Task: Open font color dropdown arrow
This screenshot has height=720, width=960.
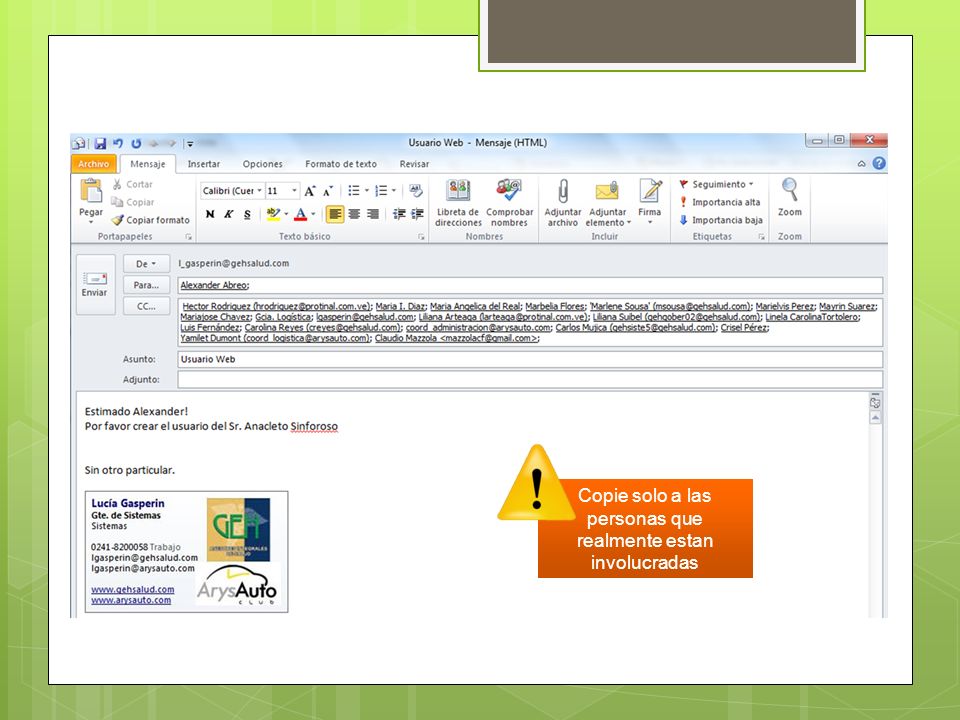Action: click(x=313, y=214)
